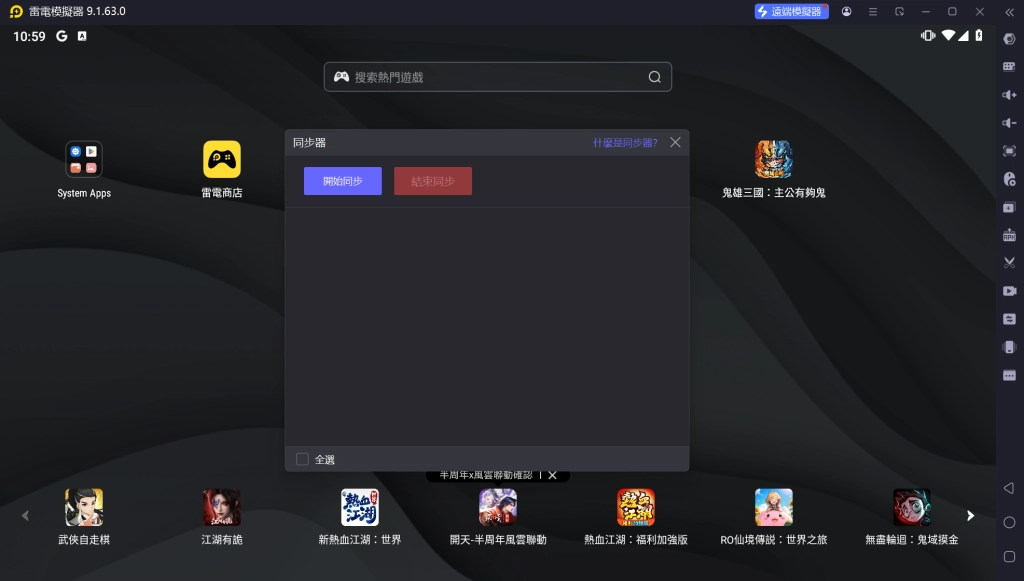Screen dimensions: 1024x581
Task: Close the 同步器 synchronizer dialog
Action: coord(675,142)
